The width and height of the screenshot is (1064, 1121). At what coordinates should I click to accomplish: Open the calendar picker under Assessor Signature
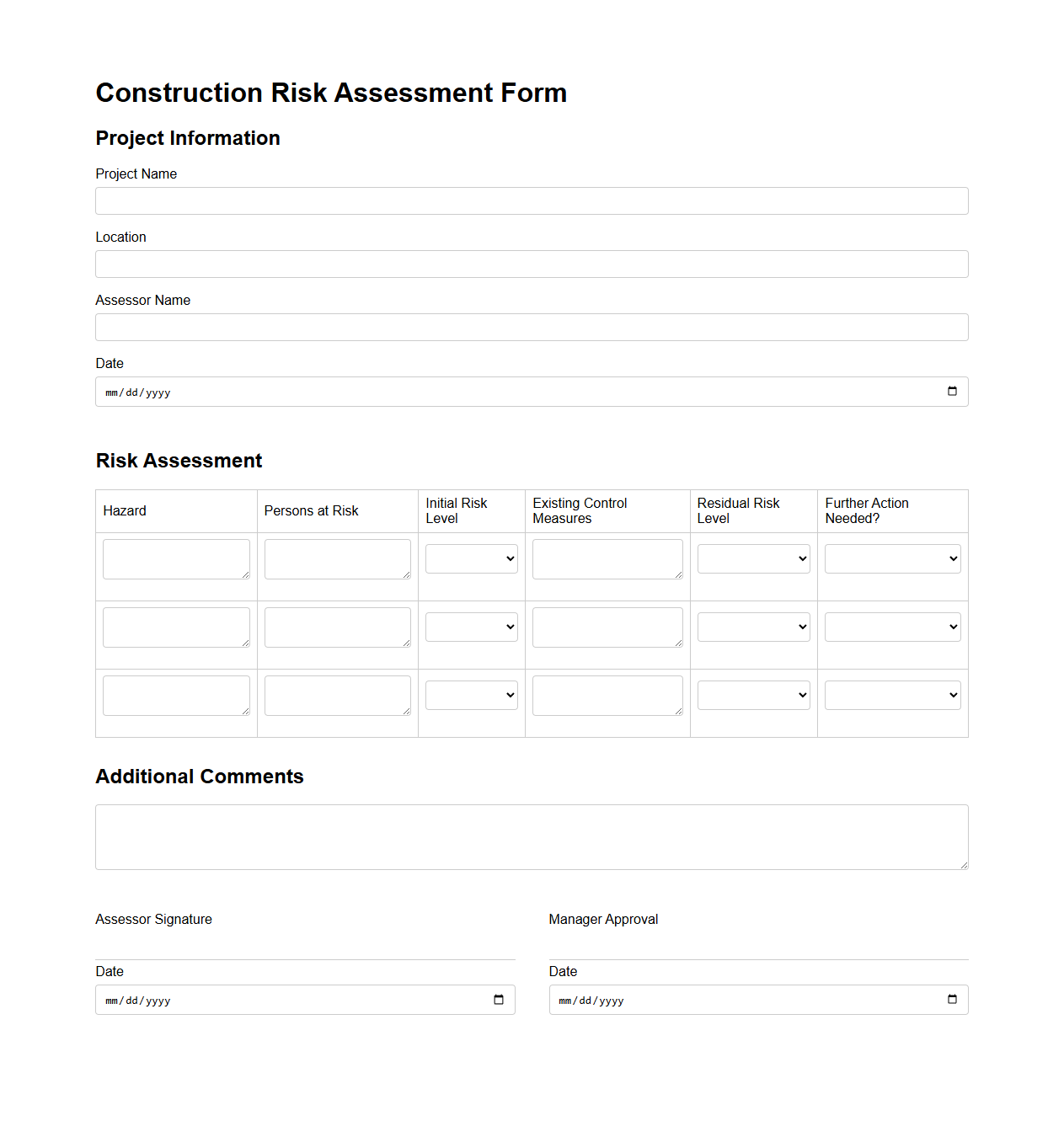[x=500, y=1000]
